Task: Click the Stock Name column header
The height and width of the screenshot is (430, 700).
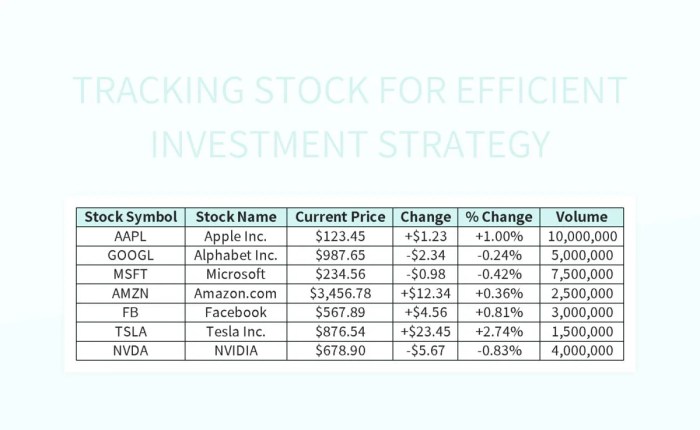Action: click(236, 217)
